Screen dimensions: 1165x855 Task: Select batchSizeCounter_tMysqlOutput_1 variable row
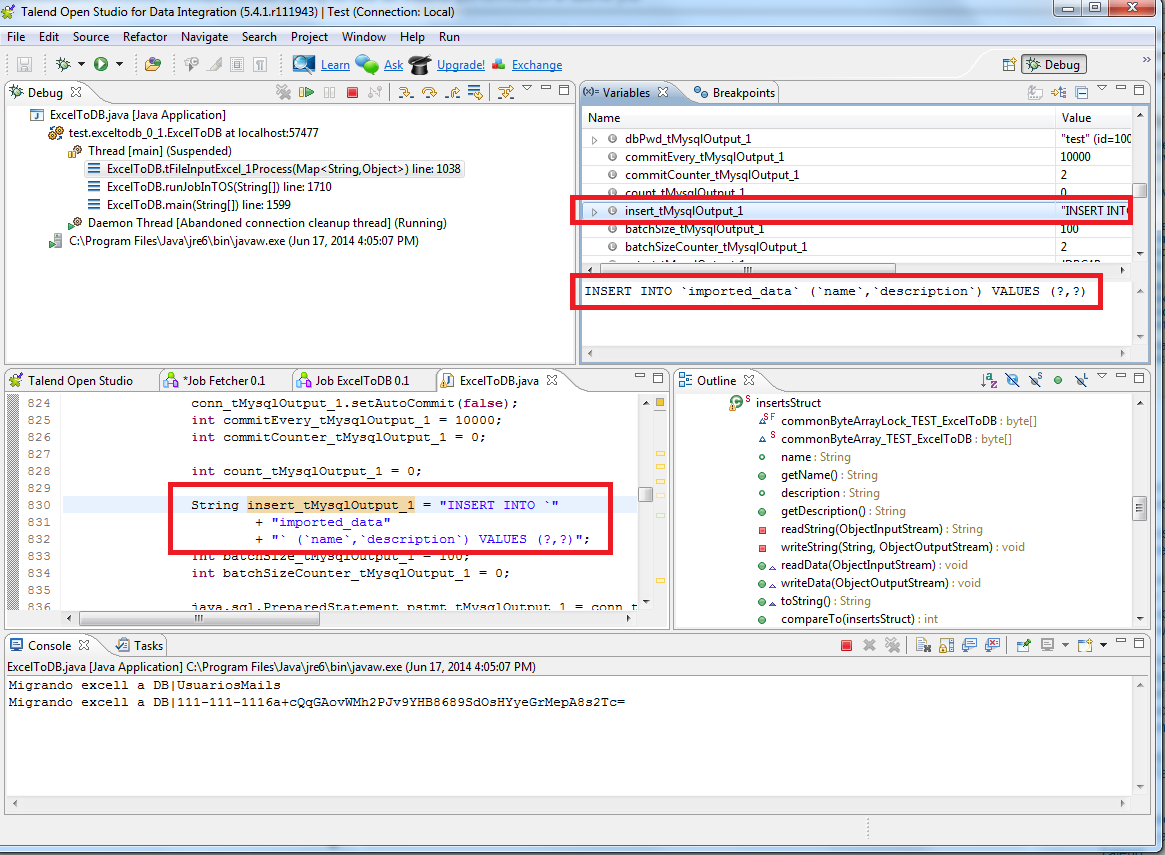(x=857, y=247)
